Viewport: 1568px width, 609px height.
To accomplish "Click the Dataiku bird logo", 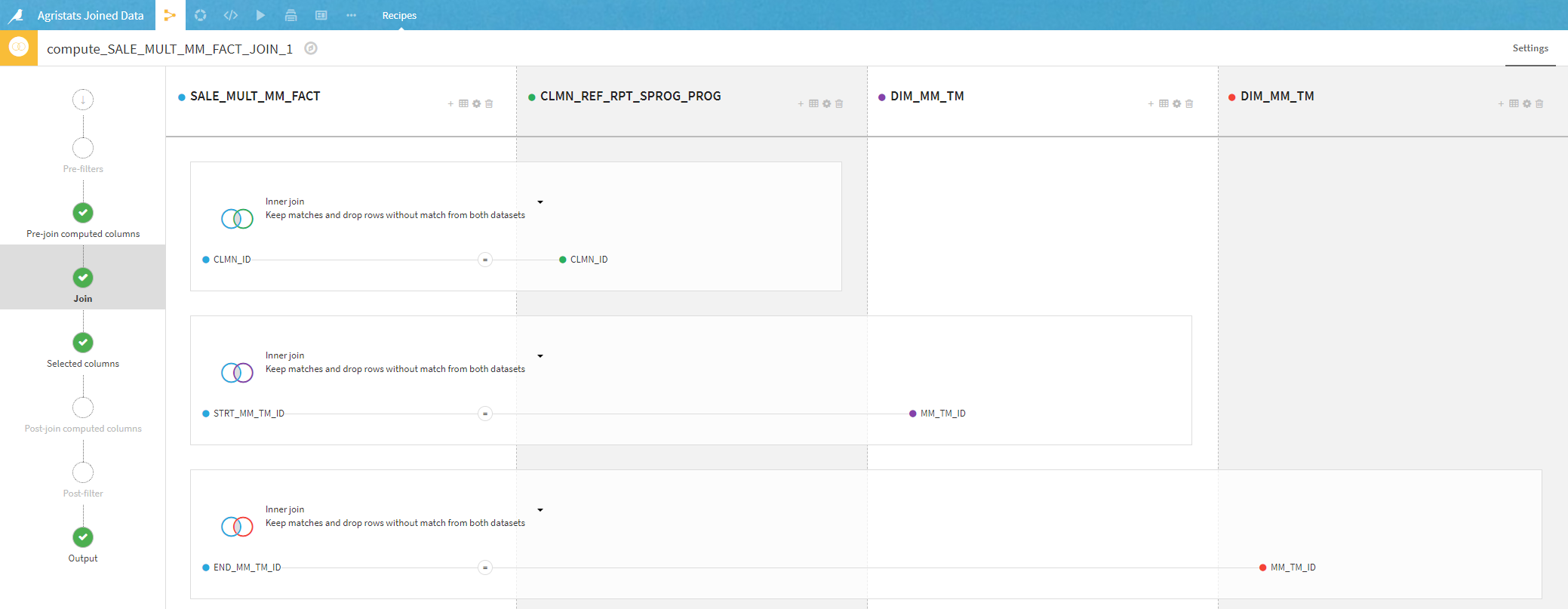I will [x=16, y=15].
